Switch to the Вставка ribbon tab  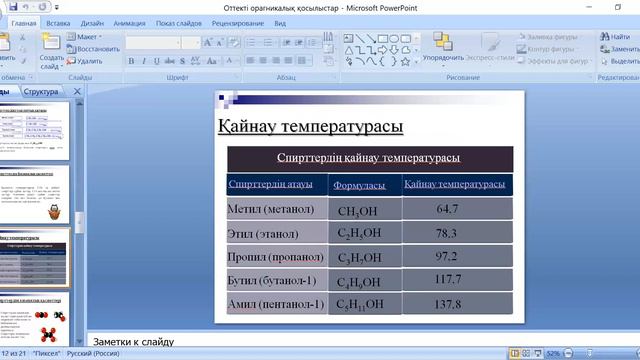click(x=58, y=23)
